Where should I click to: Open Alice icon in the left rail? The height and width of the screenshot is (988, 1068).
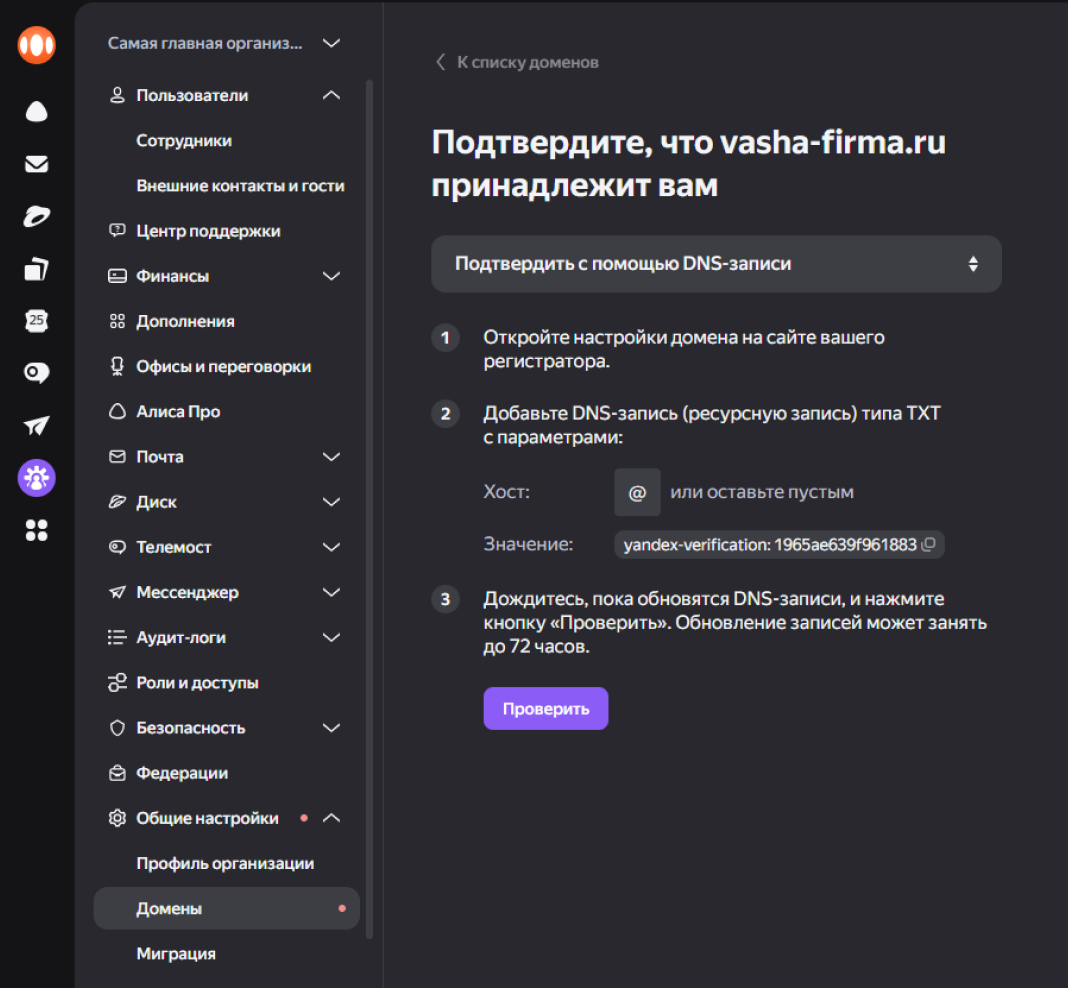pyautogui.click(x=36, y=111)
